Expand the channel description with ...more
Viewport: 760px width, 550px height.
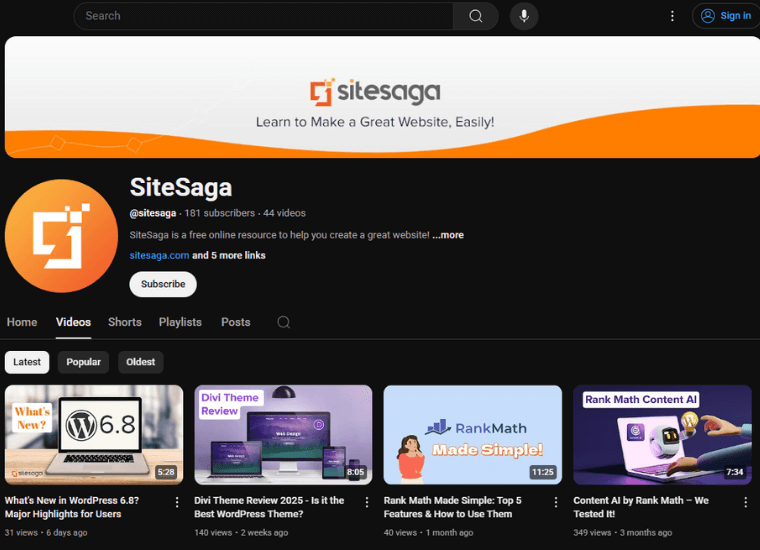448,235
